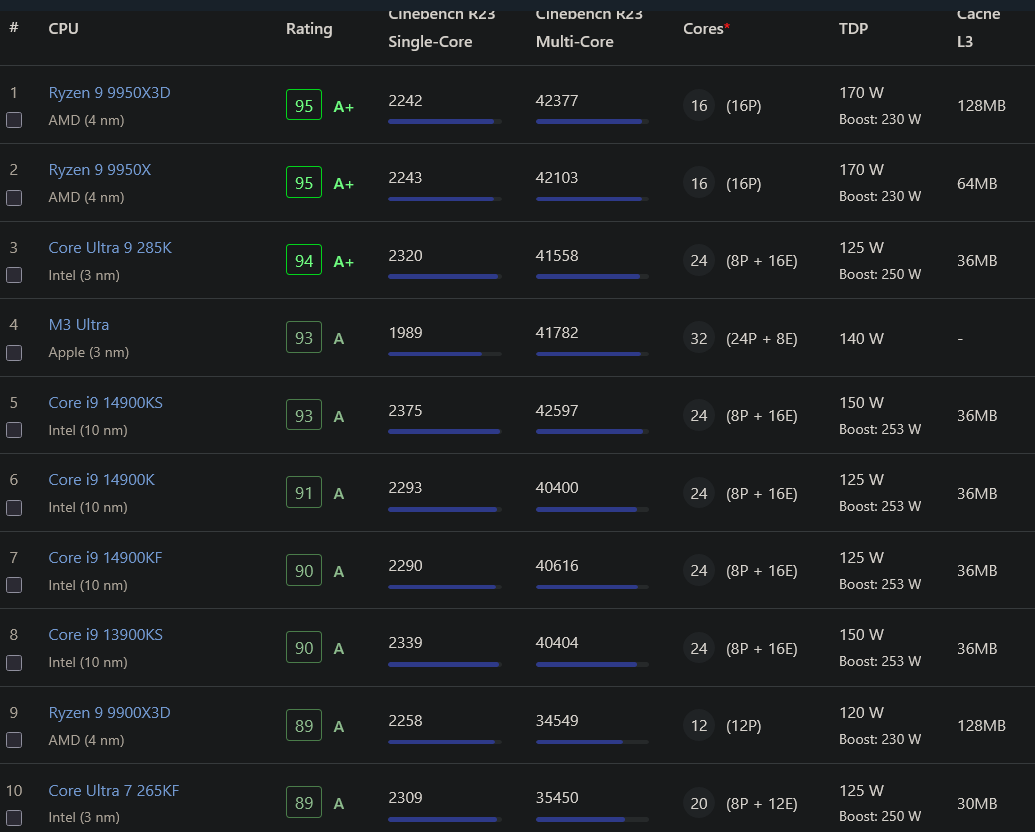The height and width of the screenshot is (832, 1035).
Task: Click the multi-core score bar under 34549
Action: pyautogui.click(x=592, y=742)
